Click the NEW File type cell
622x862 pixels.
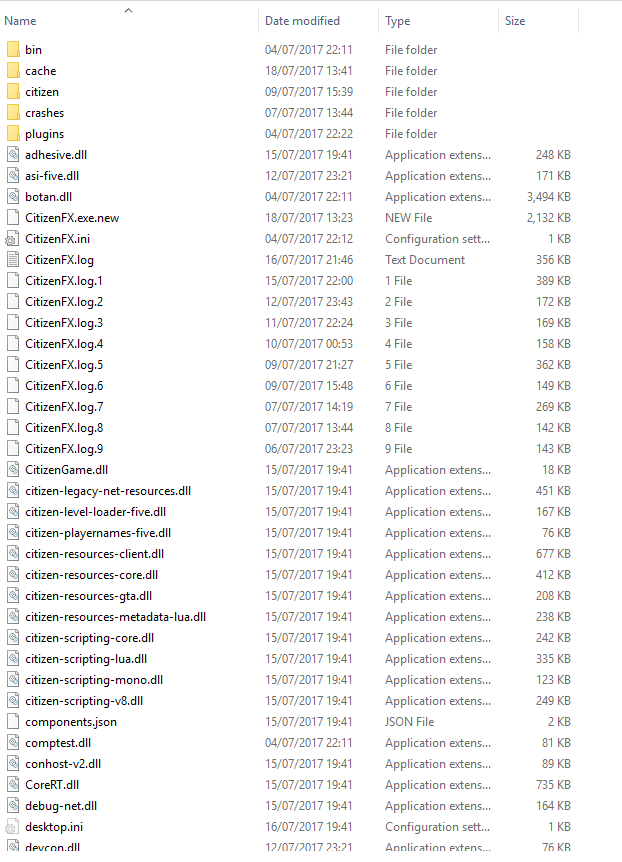click(x=409, y=218)
